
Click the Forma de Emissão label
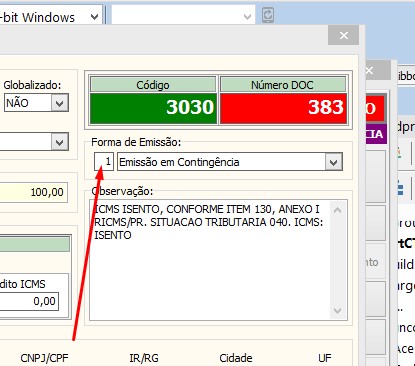click(136, 142)
